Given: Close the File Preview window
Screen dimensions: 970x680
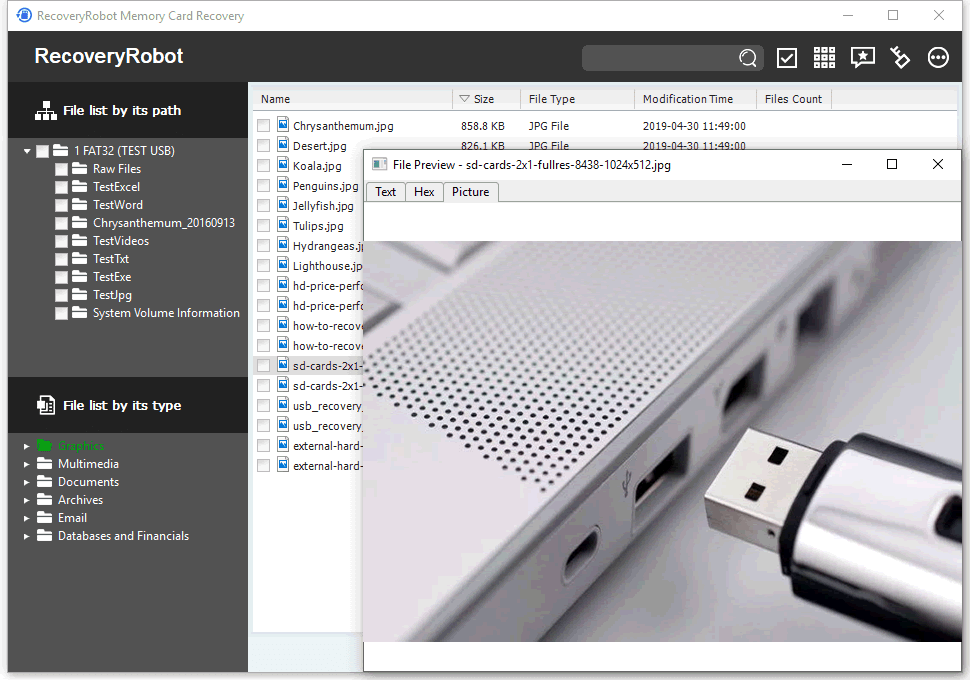Looking at the screenshot, I should [x=938, y=164].
